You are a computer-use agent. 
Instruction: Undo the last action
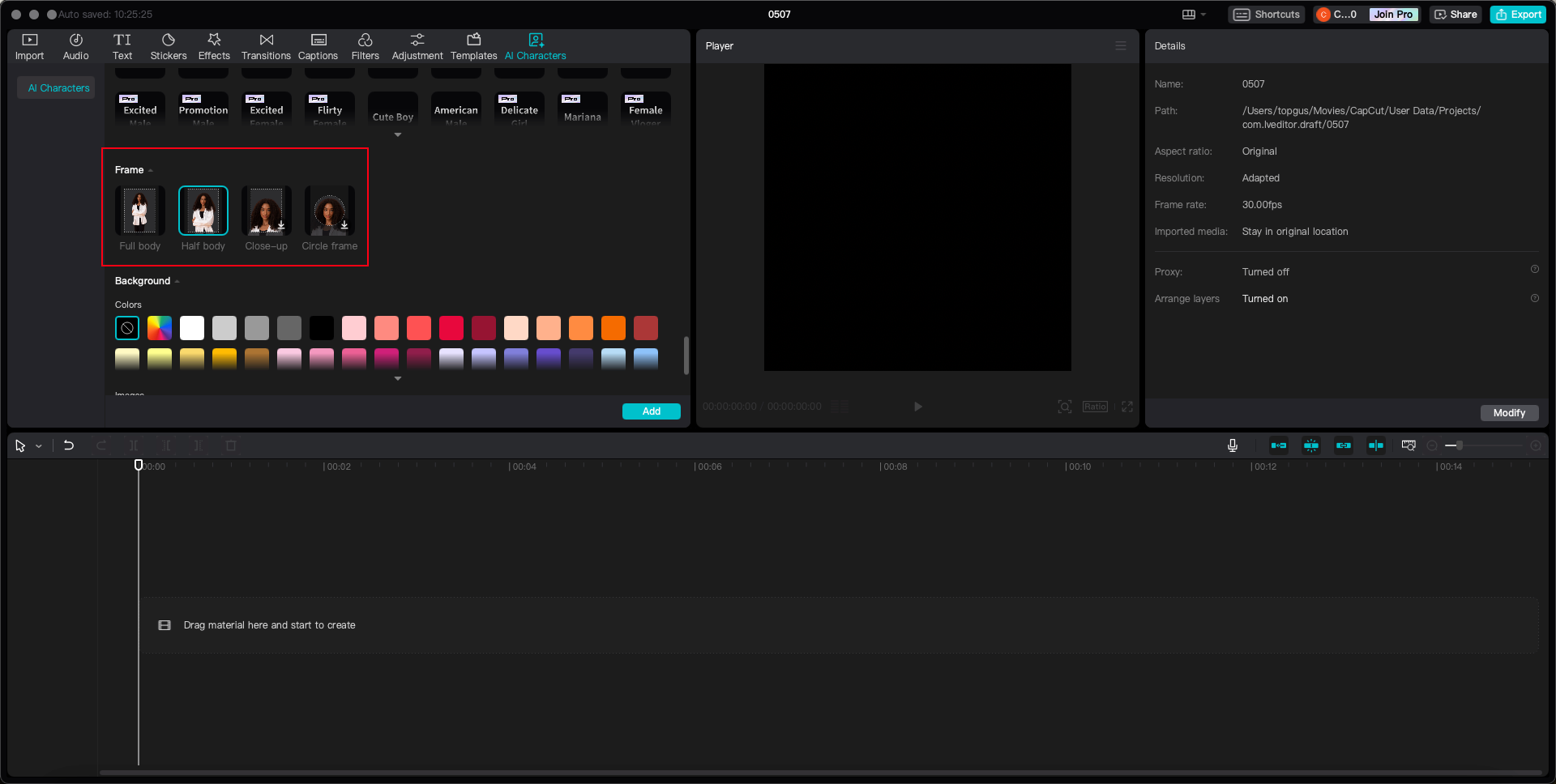[x=69, y=445]
